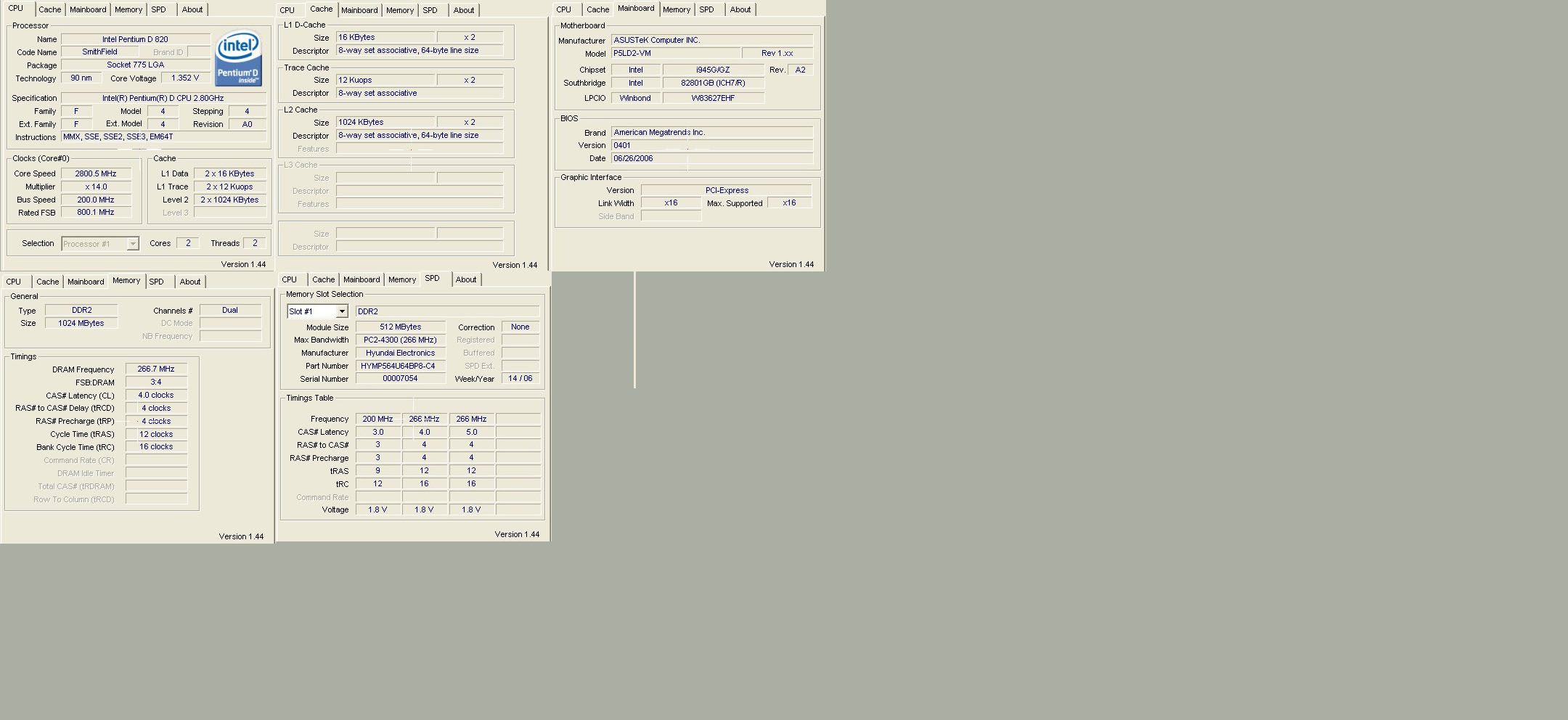The height and width of the screenshot is (720, 1568).
Task: Select the Code Name value SmithField
Action: click(x=99, y=52)
